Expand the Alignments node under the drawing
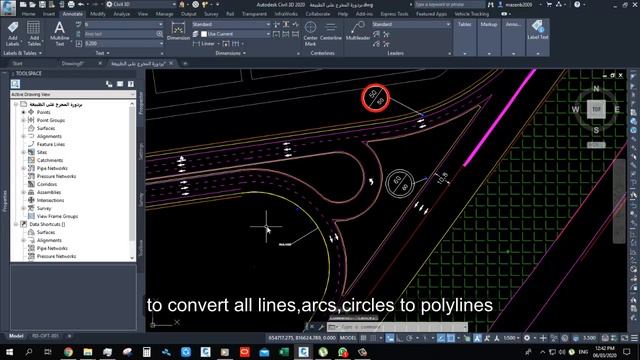Image resolution: width=640 pixels, height=360 pixels. pyautogui.click(x=23, y=136)
